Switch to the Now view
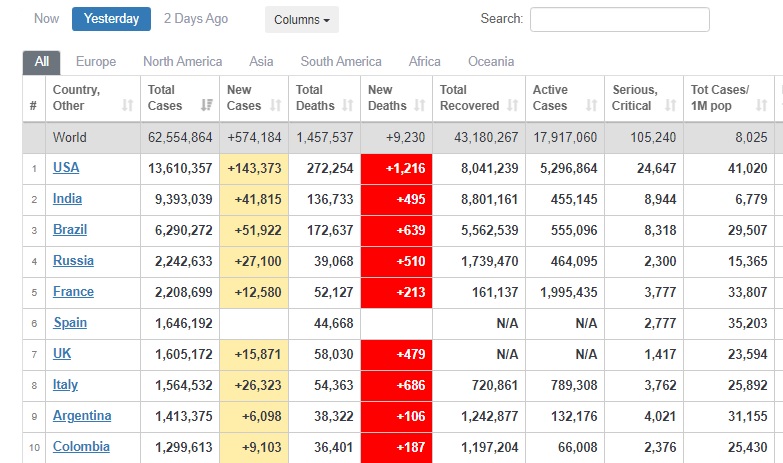Screen dimensions: 783x463 (x=46, y=19)
